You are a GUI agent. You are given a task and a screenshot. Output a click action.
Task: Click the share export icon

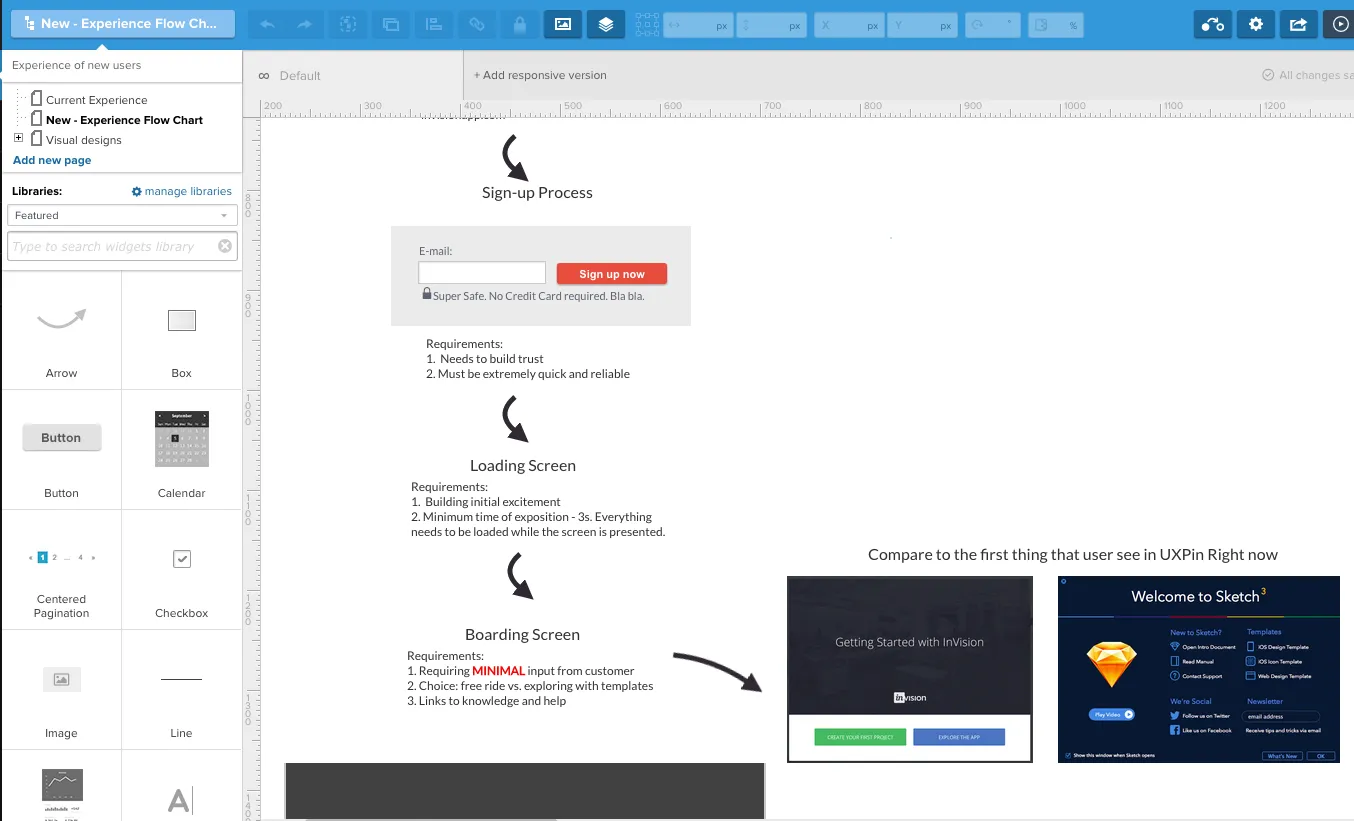click(1298, 24)
